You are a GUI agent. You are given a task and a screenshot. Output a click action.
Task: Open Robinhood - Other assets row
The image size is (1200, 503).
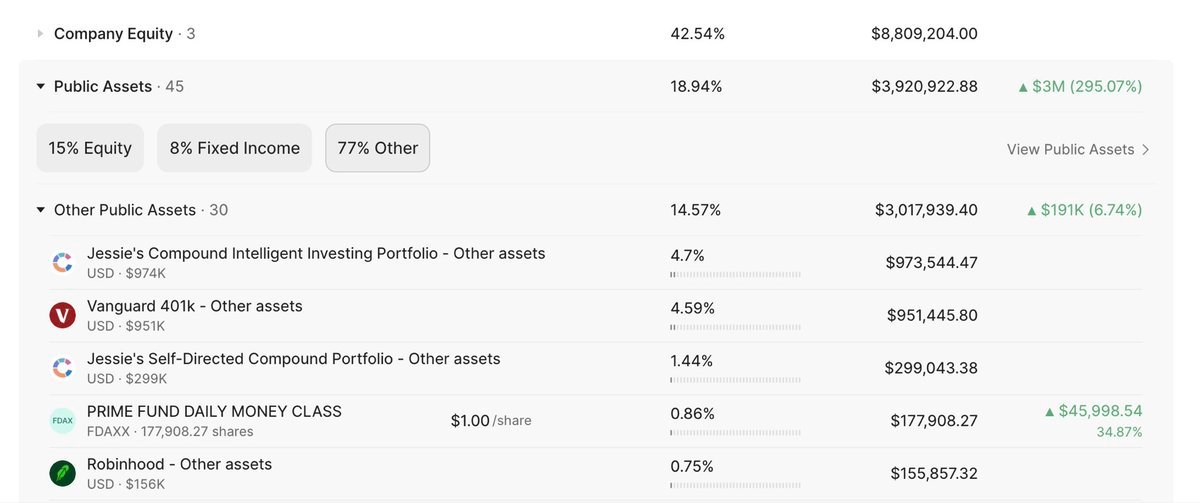179,464
